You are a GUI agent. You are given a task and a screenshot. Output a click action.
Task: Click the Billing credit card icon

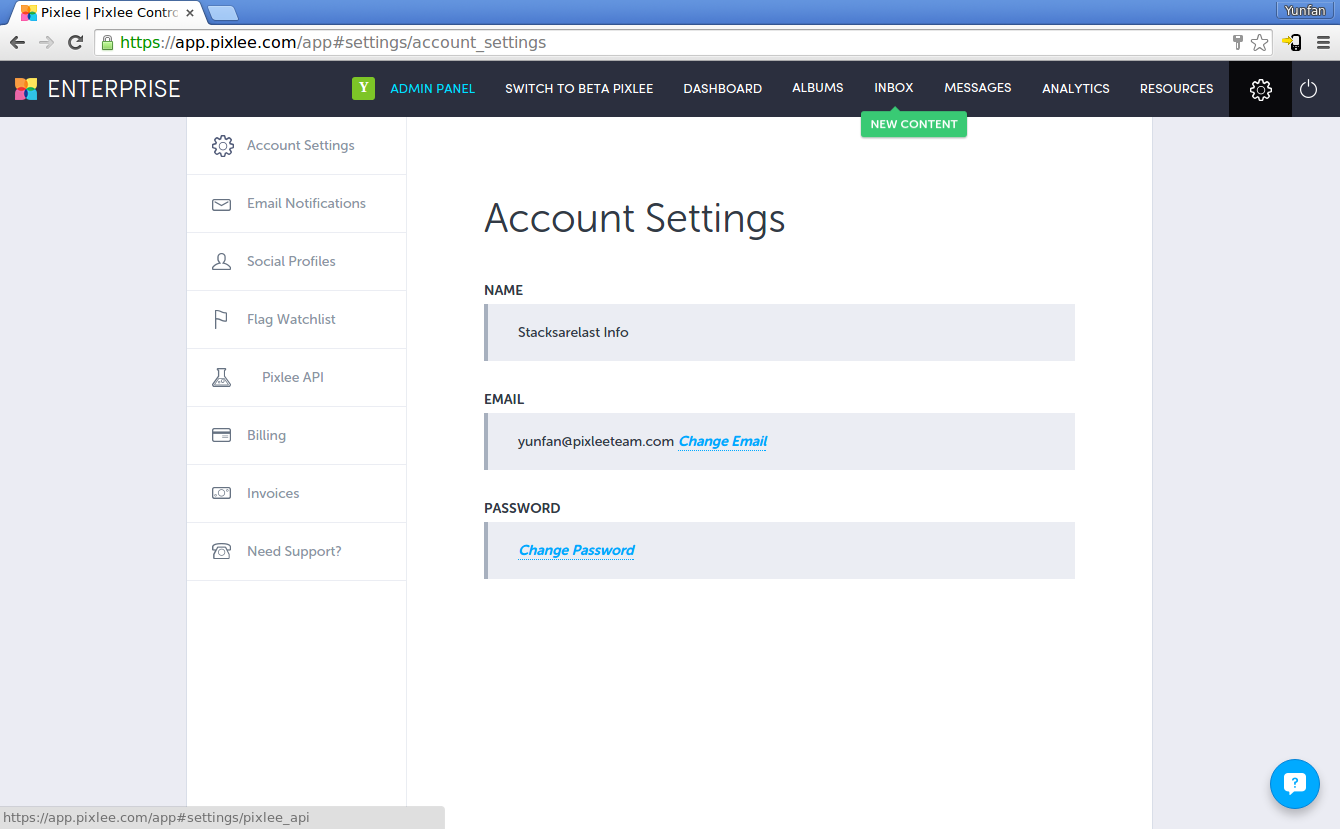(x=222, y=436)
